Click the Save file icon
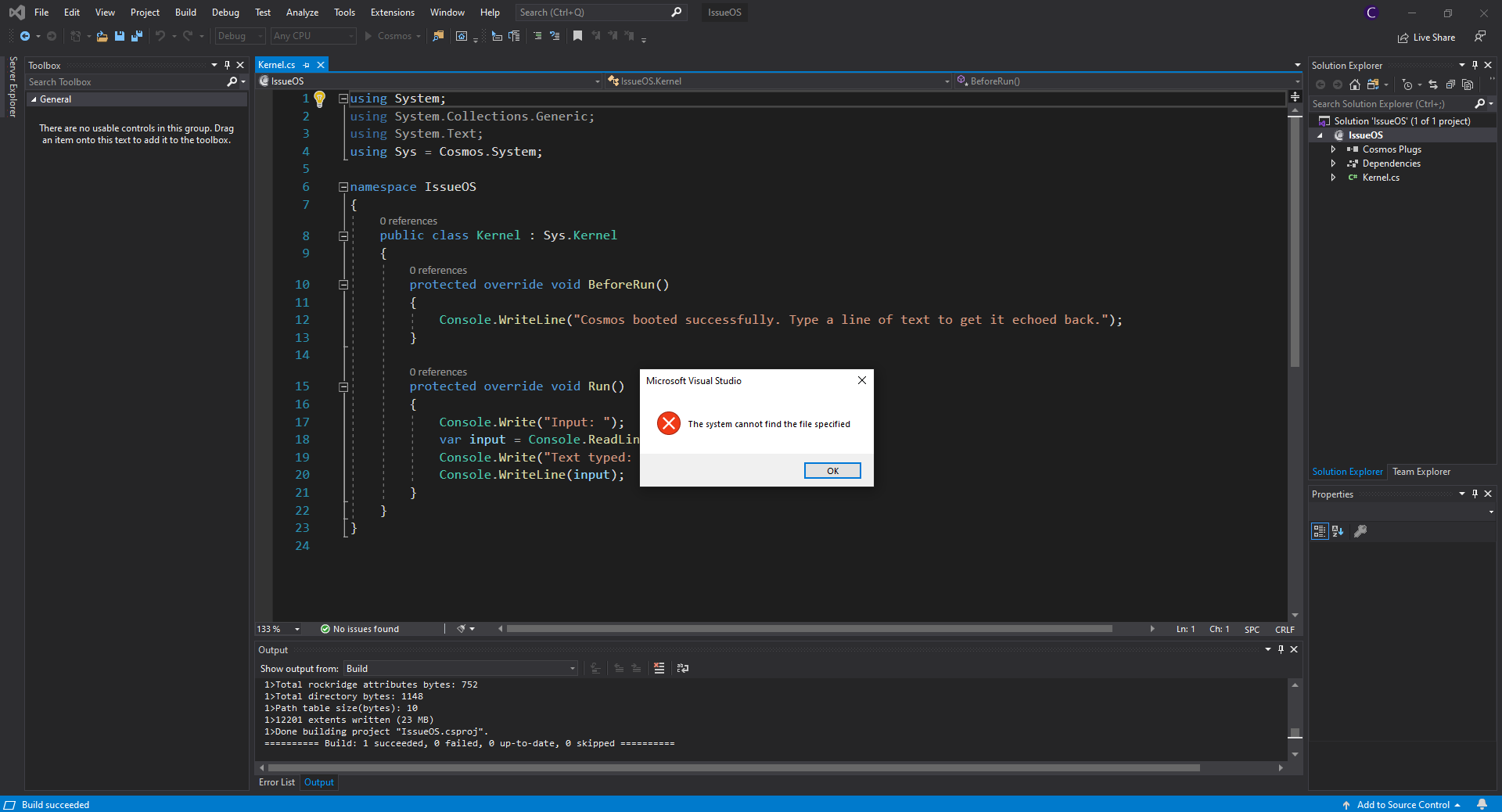1502x812 pixels. [x=120, y=36]
